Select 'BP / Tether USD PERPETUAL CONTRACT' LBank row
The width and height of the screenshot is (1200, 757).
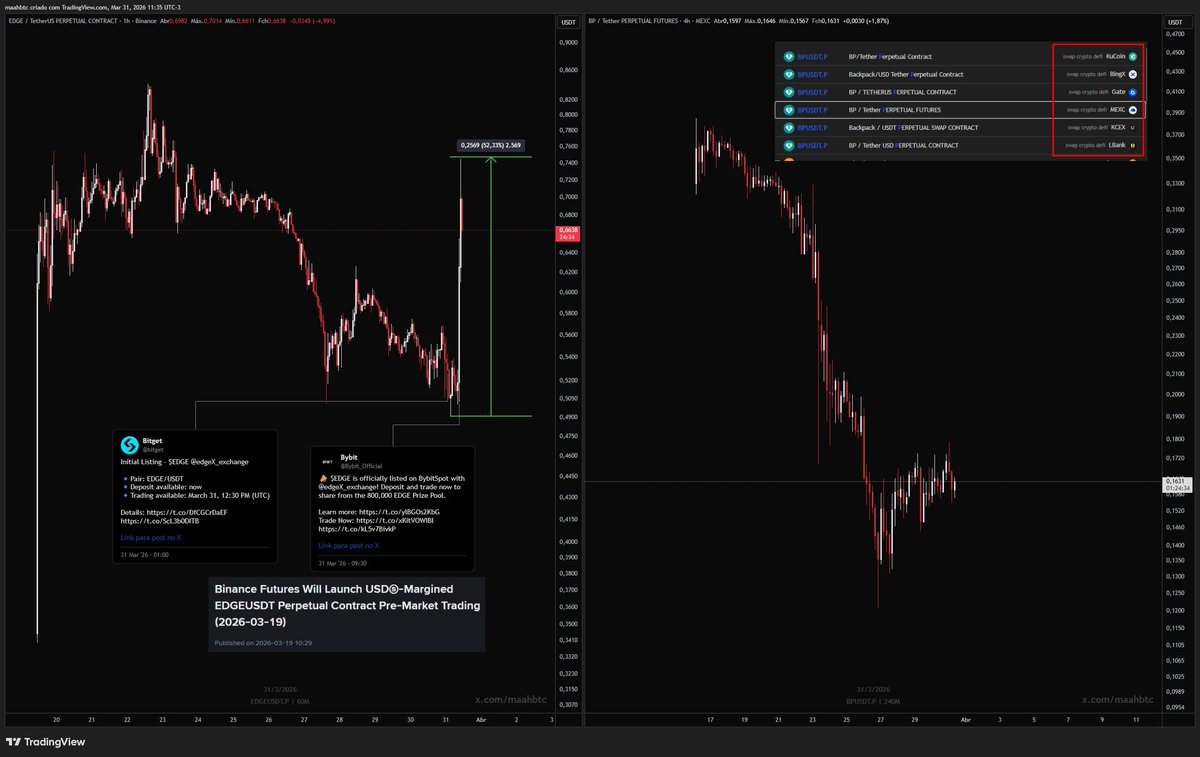tap(960, 145)
